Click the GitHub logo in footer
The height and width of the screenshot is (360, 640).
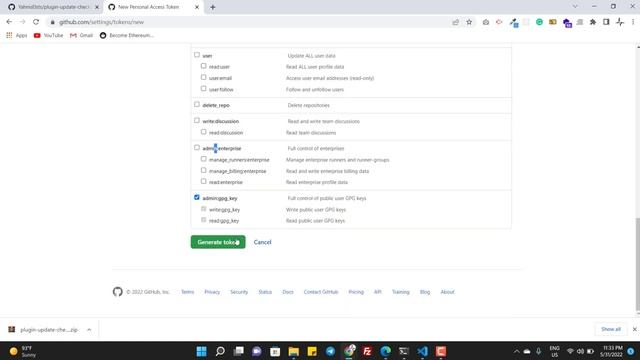(x=118, y=291)
